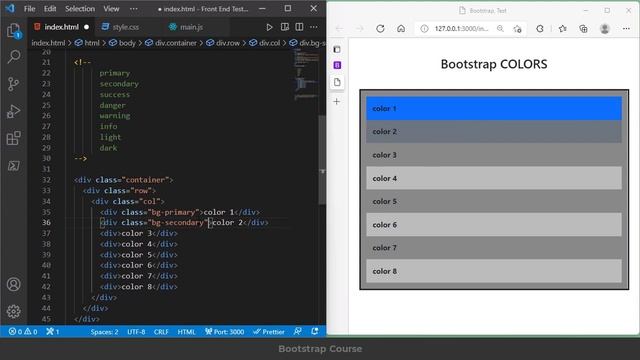Open the Manage gear in VS Code
This screenshot has width=640, height=360.
pyautogui.click(x=13, y=311)
